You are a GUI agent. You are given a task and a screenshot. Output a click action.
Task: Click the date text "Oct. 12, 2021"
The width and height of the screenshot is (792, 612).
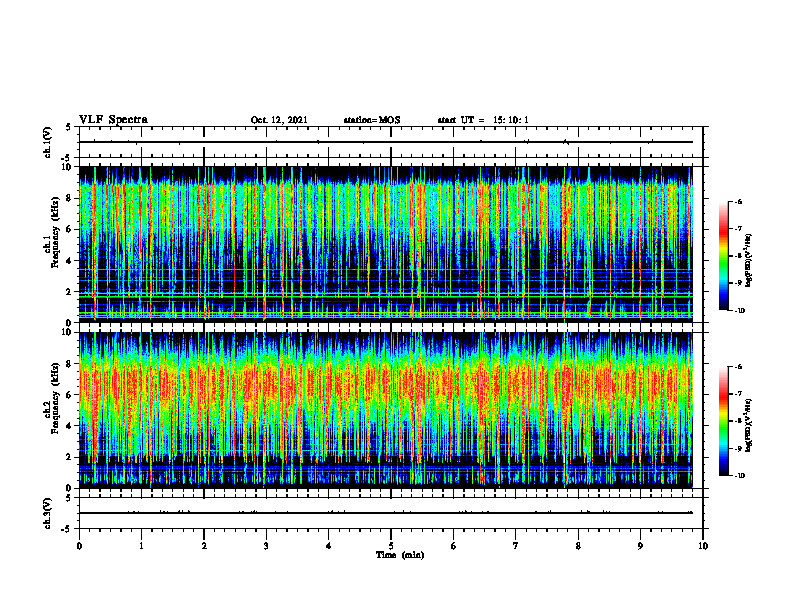[279, 120]
